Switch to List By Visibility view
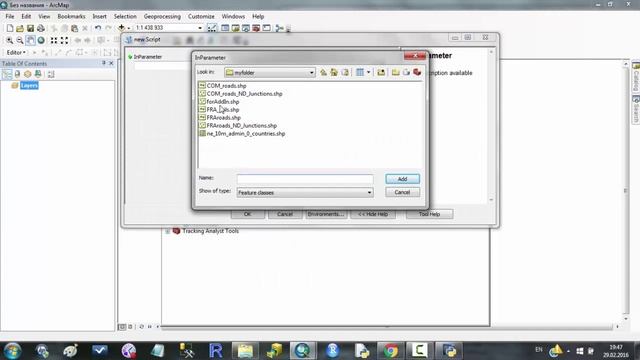The height and width of the screenshot is (360, 640). 28,74
